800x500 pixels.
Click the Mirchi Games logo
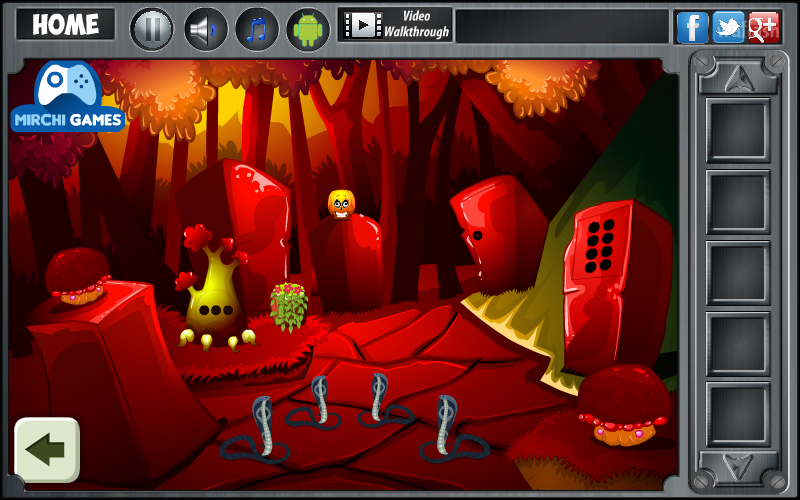coord(67,97)
